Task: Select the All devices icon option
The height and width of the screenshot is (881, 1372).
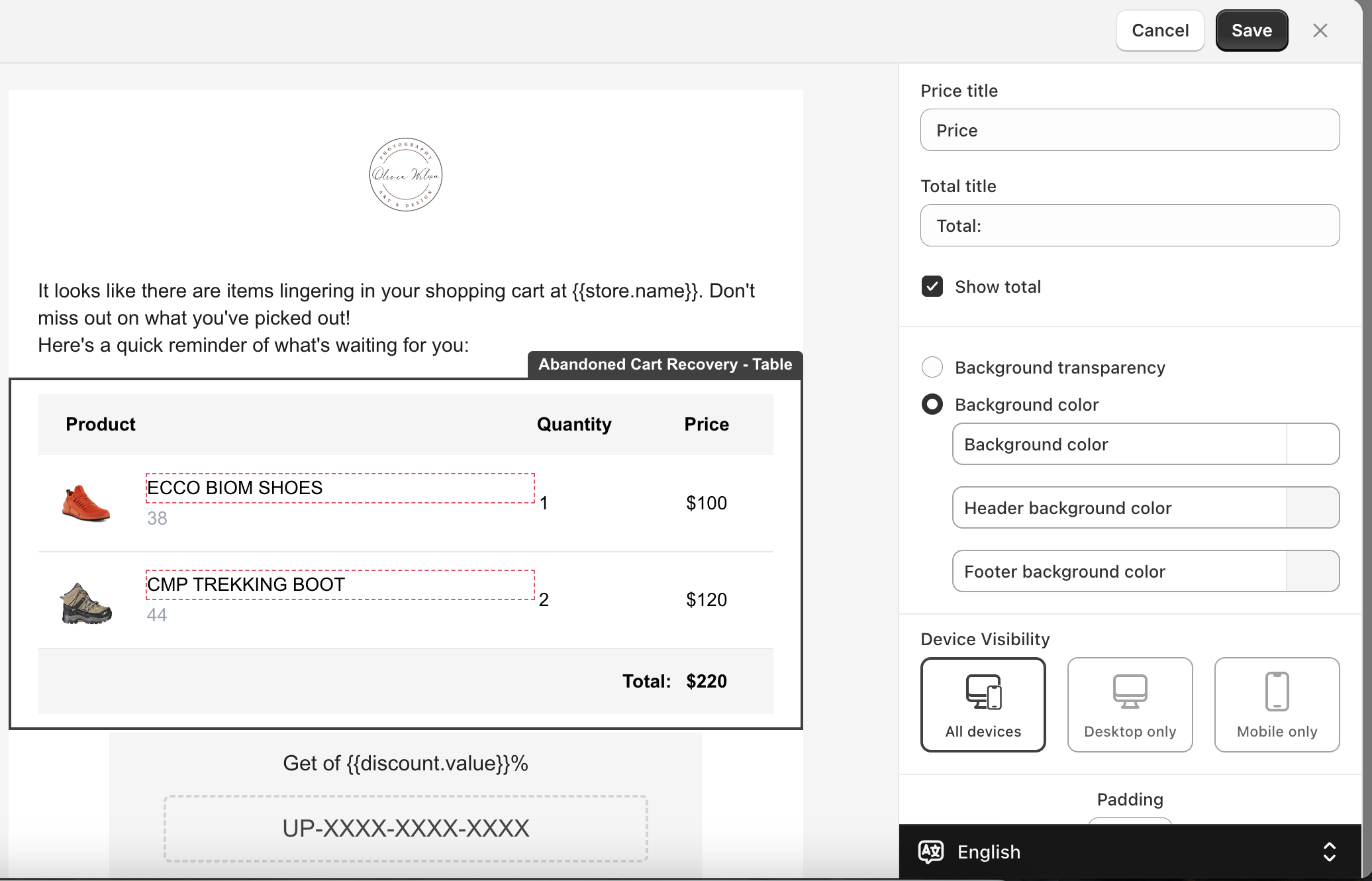Action: point(983,692)
